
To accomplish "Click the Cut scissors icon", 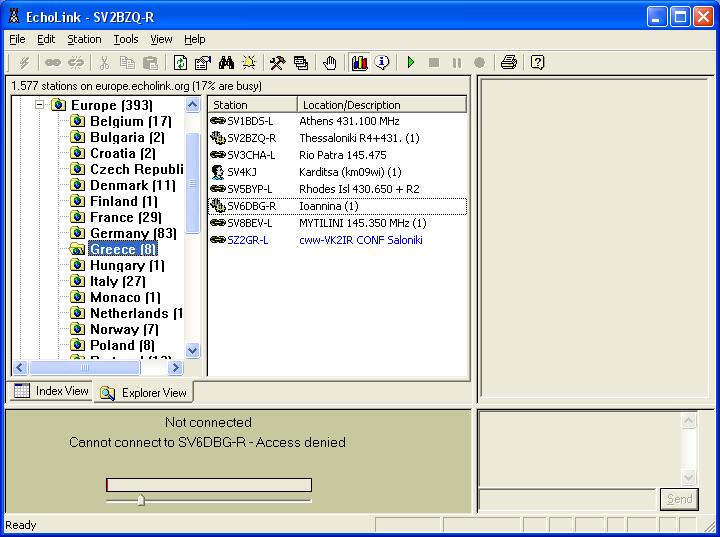I will (x=105, y=62).
